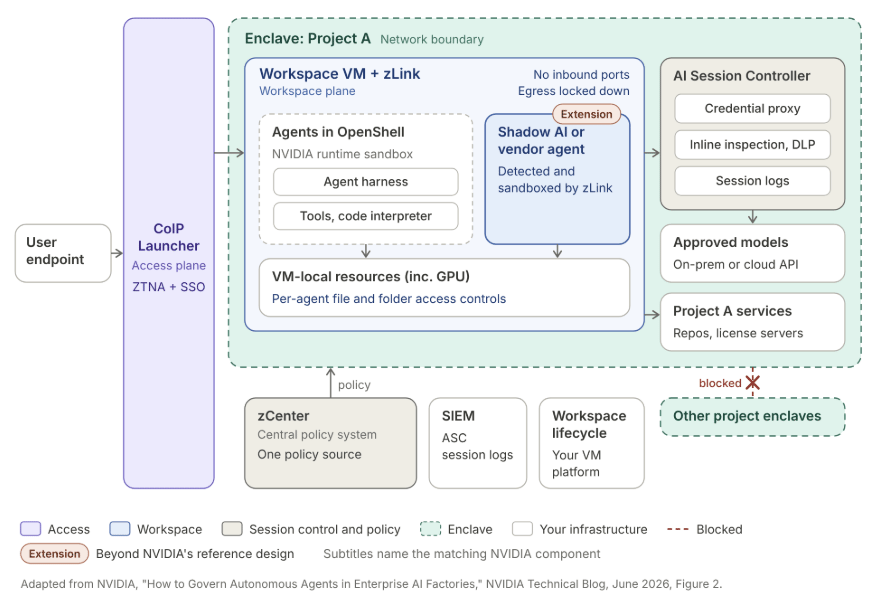This screenshot has height=599, width=875.
Task: Click the zCenter policy system box
Action: coord(330,443)
